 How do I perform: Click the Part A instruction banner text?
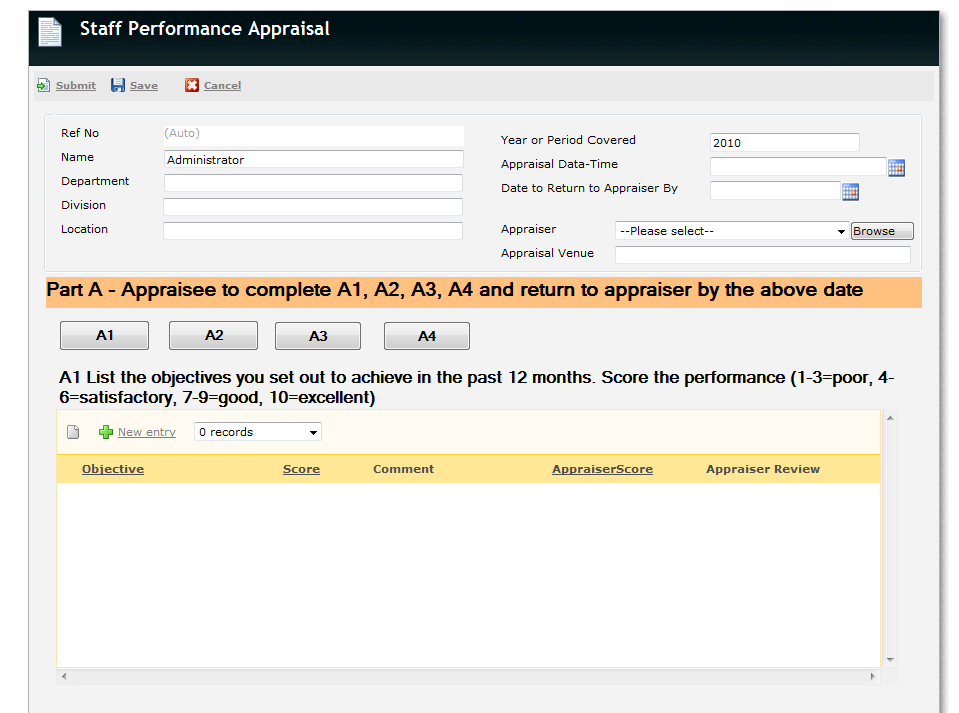click(455, 290)
